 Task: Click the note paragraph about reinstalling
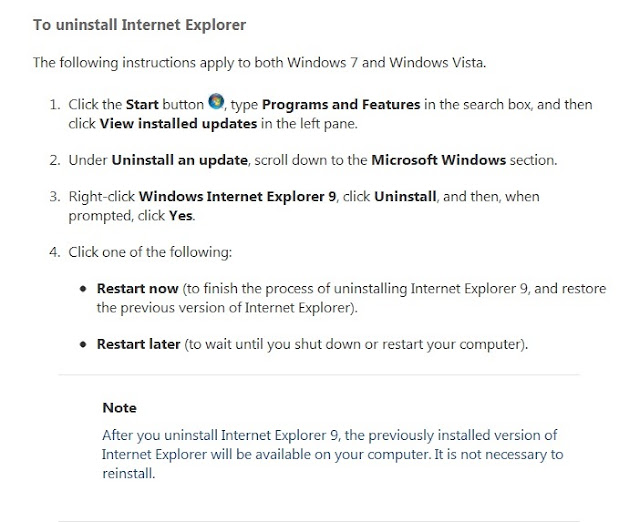coord(333,454)
